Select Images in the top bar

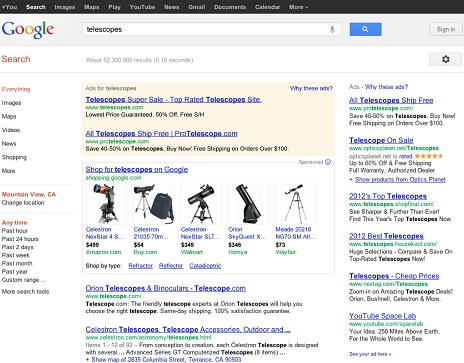pyautogui.click(x=65, y=7)
